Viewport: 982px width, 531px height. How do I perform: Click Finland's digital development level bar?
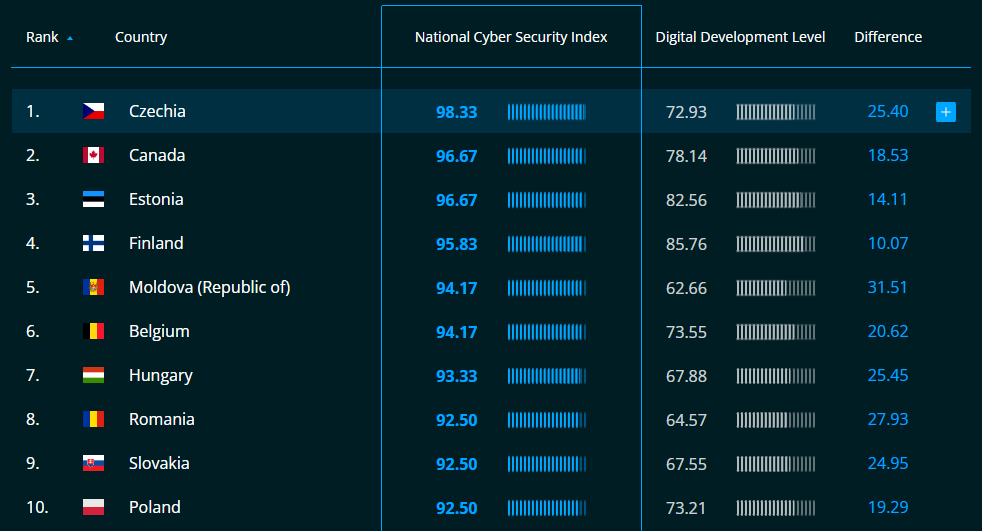click(x=775, y=244)
